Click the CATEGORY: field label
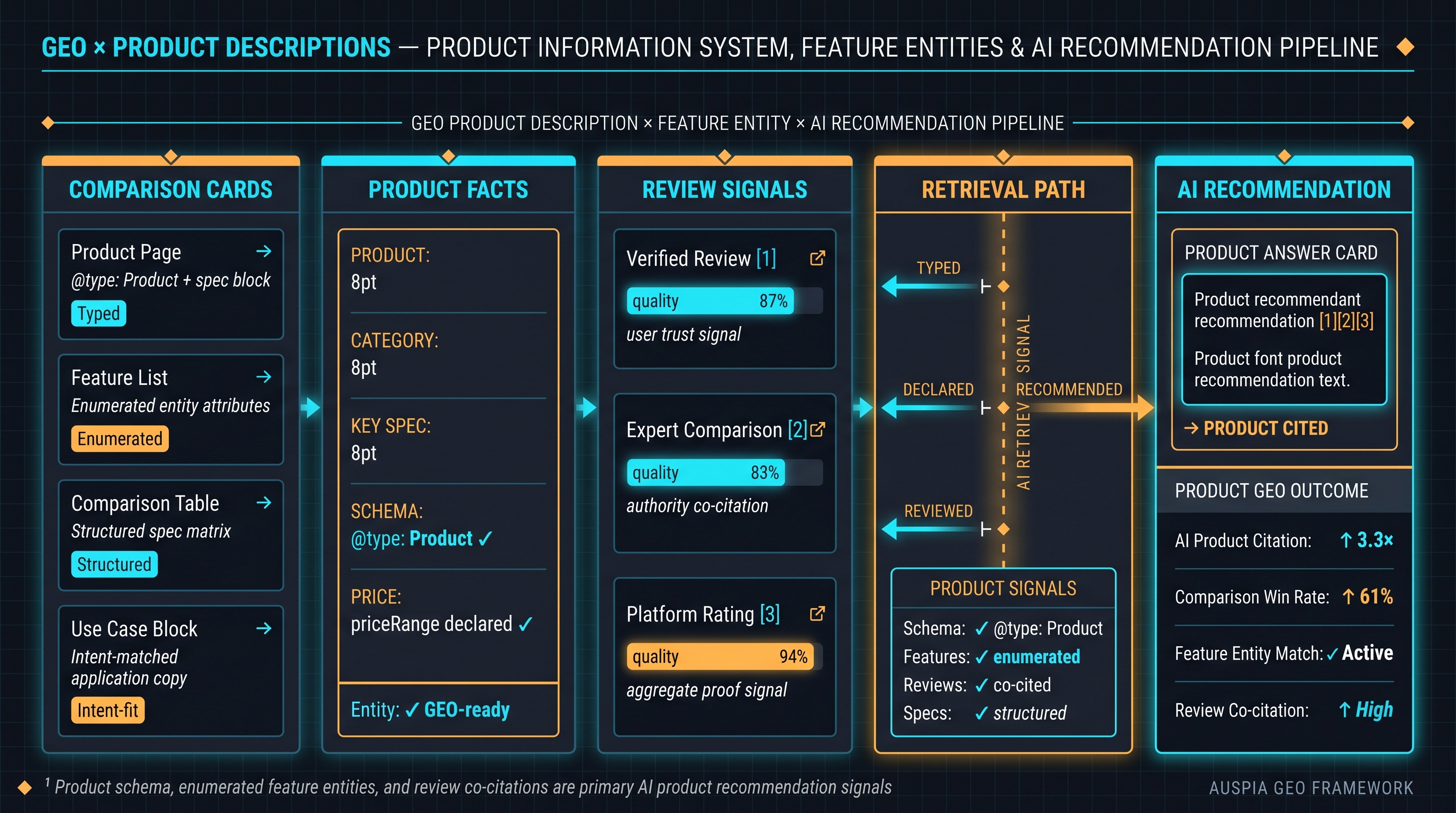The image size is (1456, 813). pos(395,340)
